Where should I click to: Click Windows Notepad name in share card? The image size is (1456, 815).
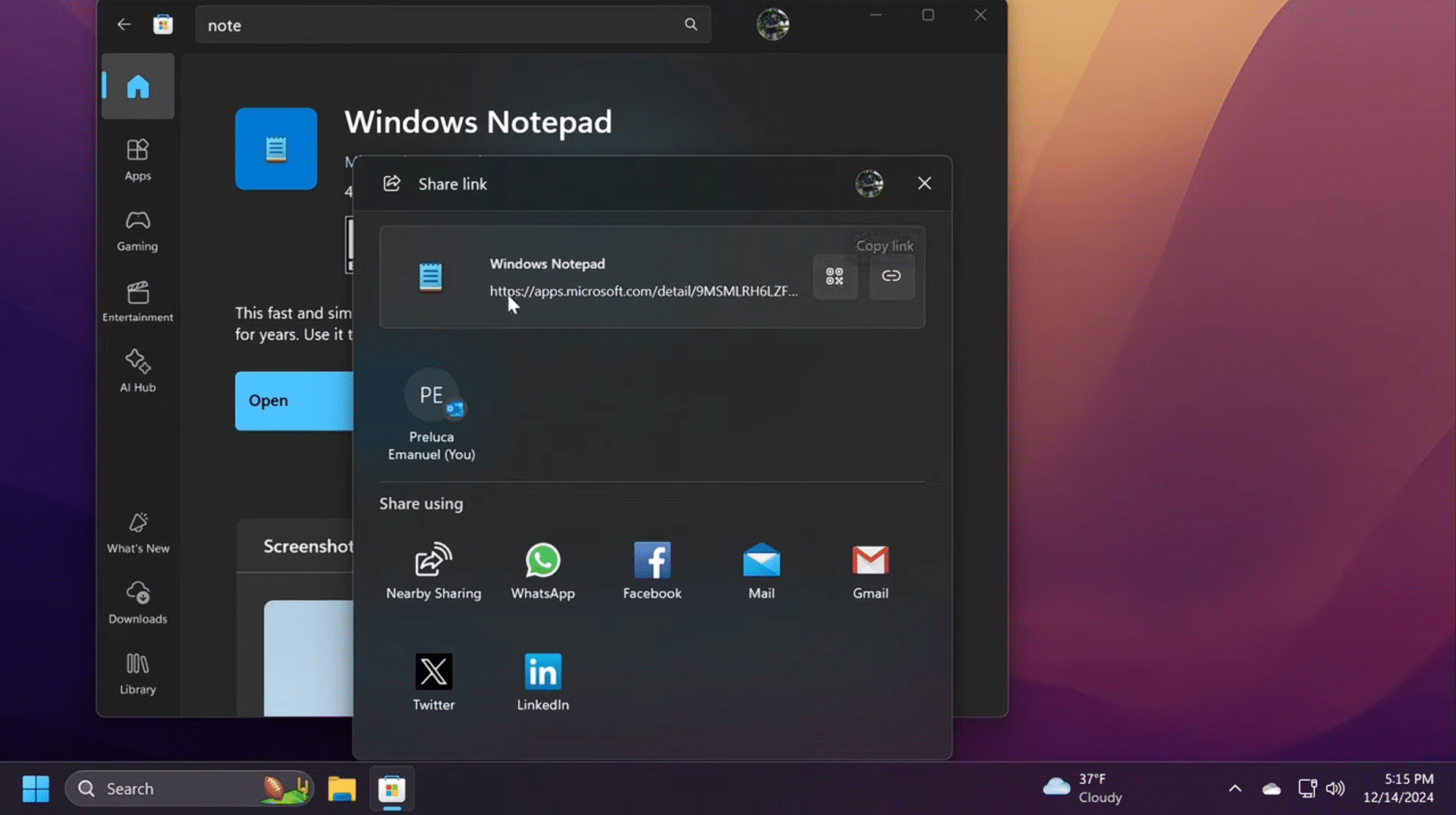click(547, 264)
